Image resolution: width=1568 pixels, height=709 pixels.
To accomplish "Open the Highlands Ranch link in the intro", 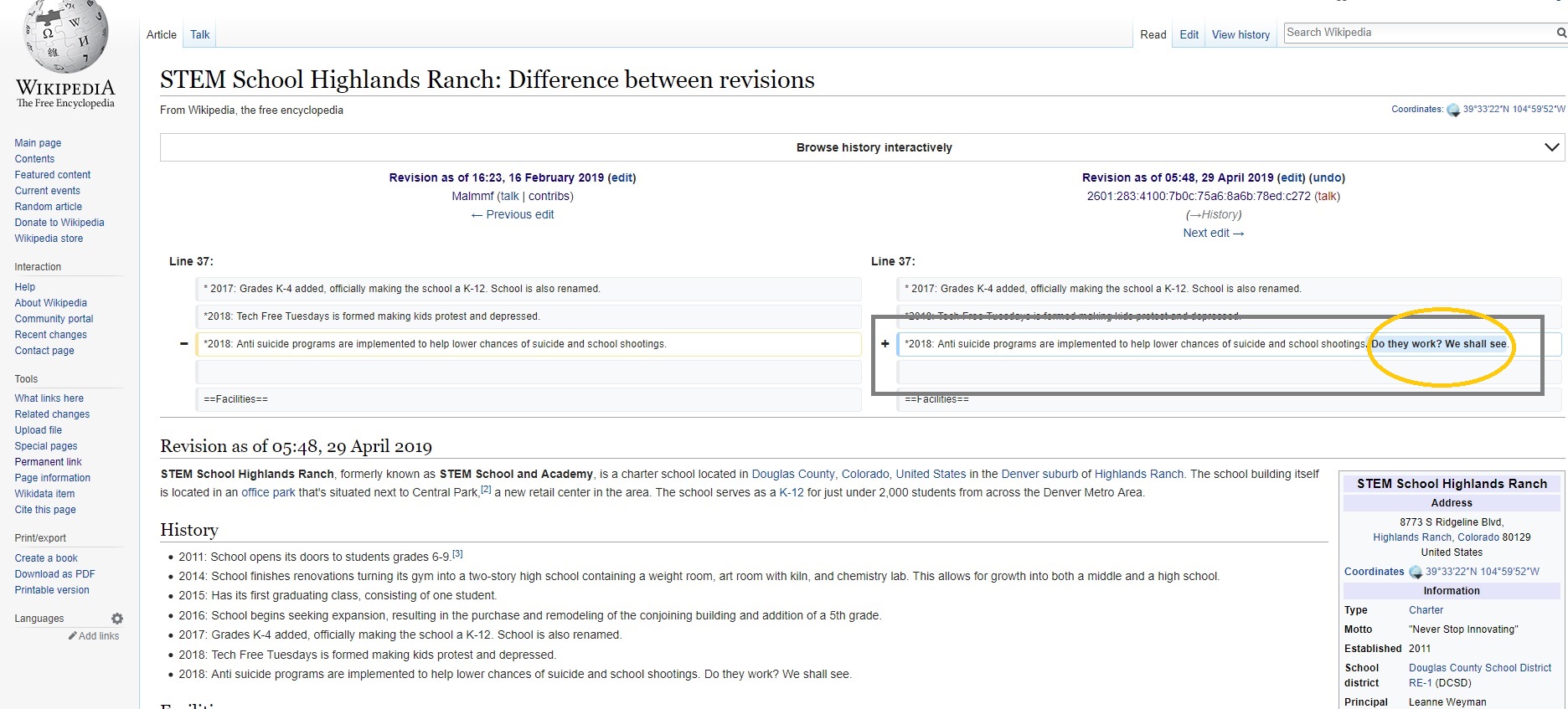I will 1139,474.
